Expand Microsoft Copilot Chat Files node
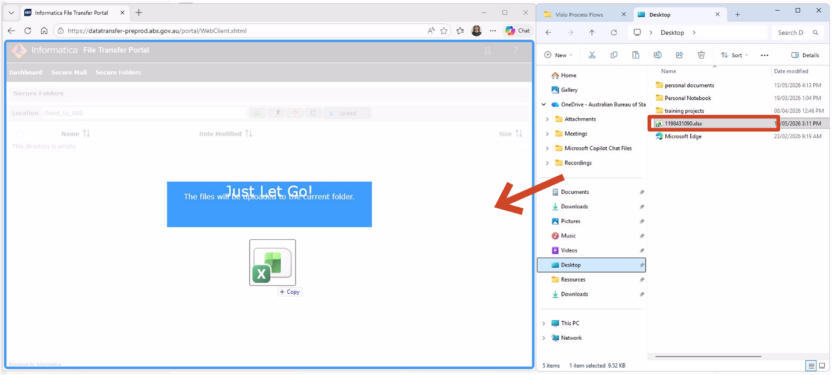This screenshot has height=375, width=832. click(547, 149)
